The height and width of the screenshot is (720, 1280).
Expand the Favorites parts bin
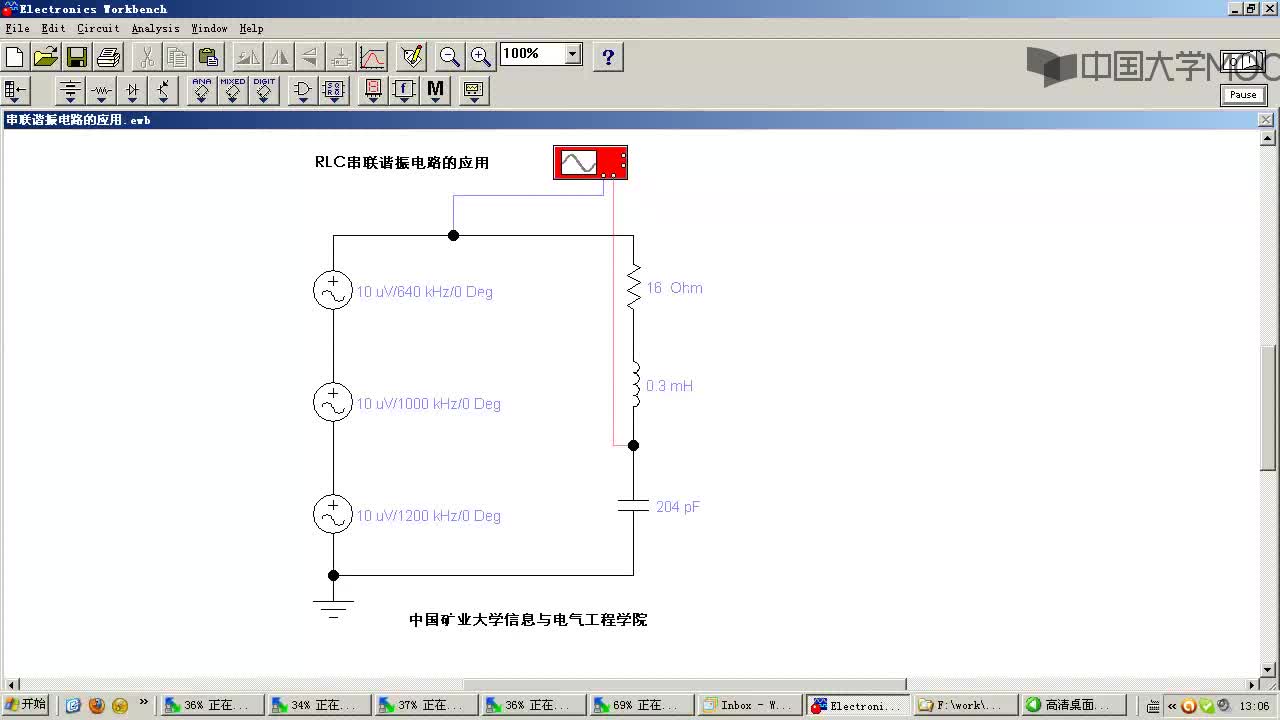pyautogui.click(x=16, y=91)
